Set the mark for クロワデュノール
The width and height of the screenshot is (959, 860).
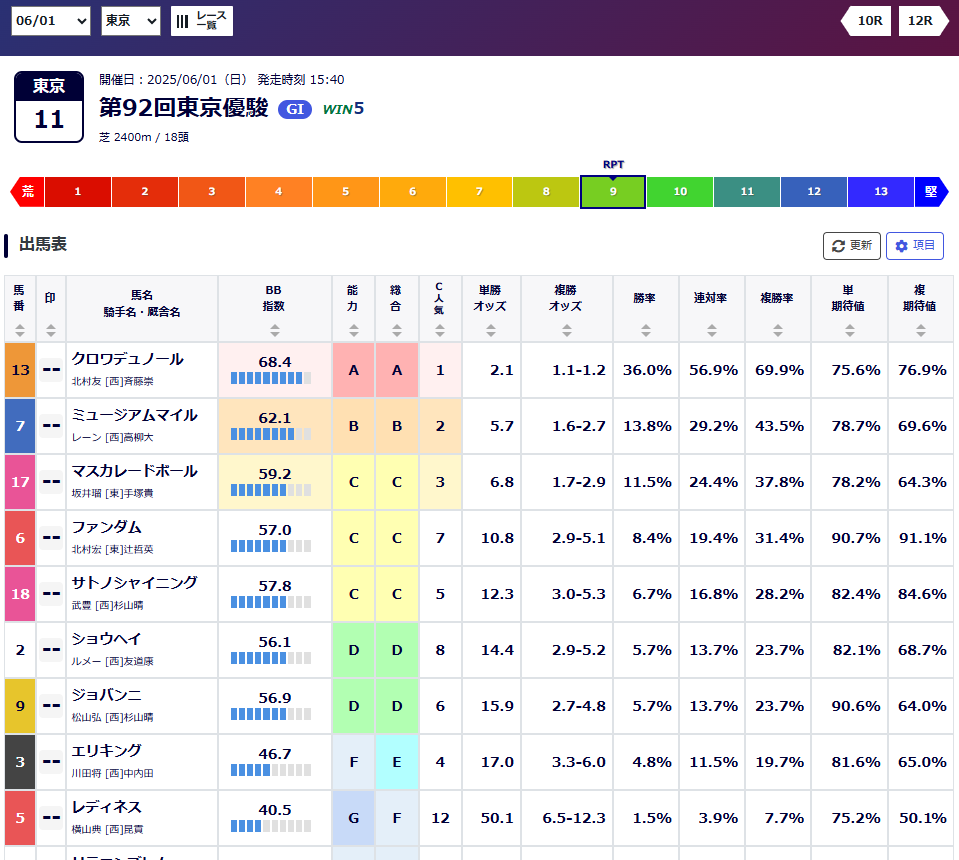[51, 370]
